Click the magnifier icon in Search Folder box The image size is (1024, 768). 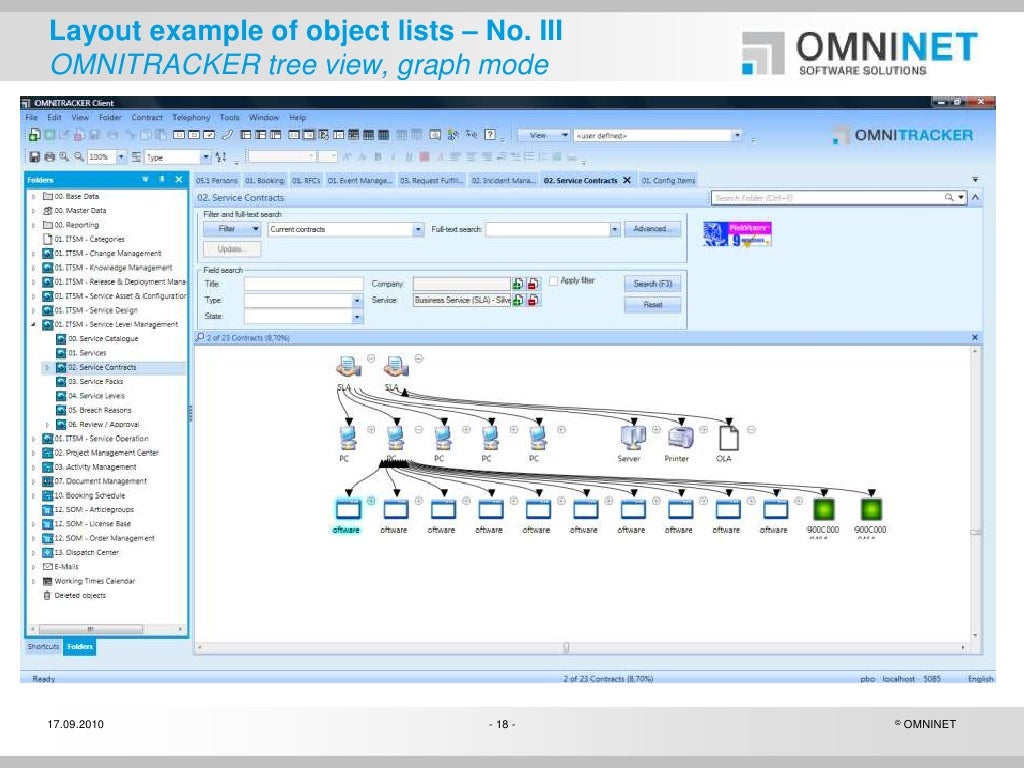pos(949,197)
